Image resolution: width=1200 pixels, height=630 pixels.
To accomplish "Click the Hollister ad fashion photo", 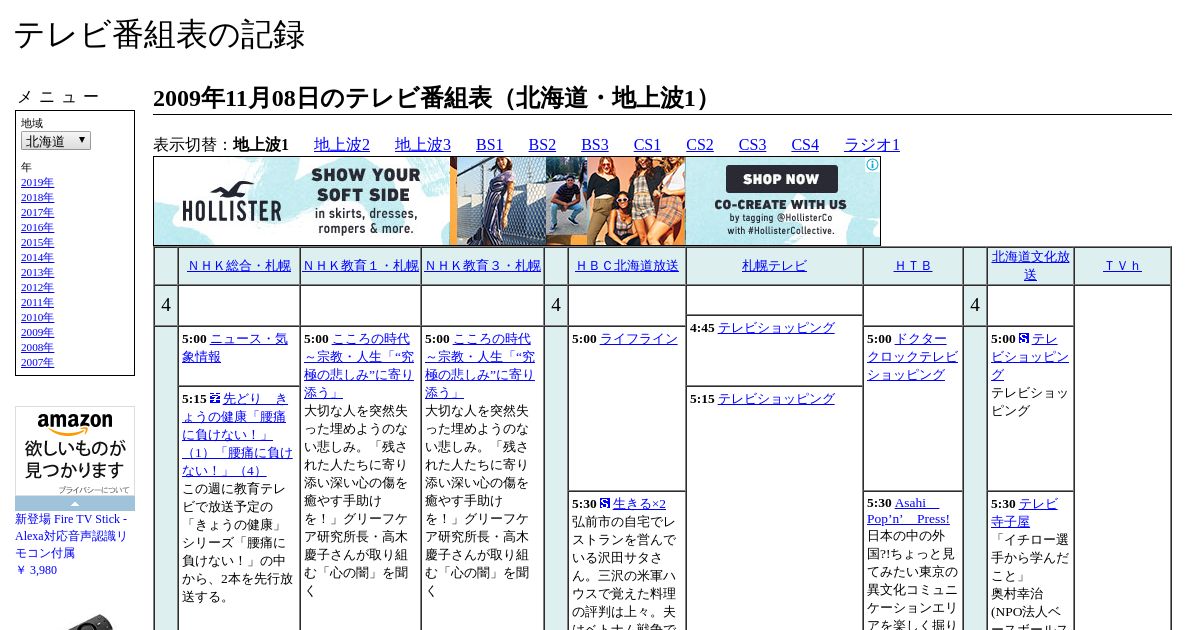I will click(x=571, y=201).
